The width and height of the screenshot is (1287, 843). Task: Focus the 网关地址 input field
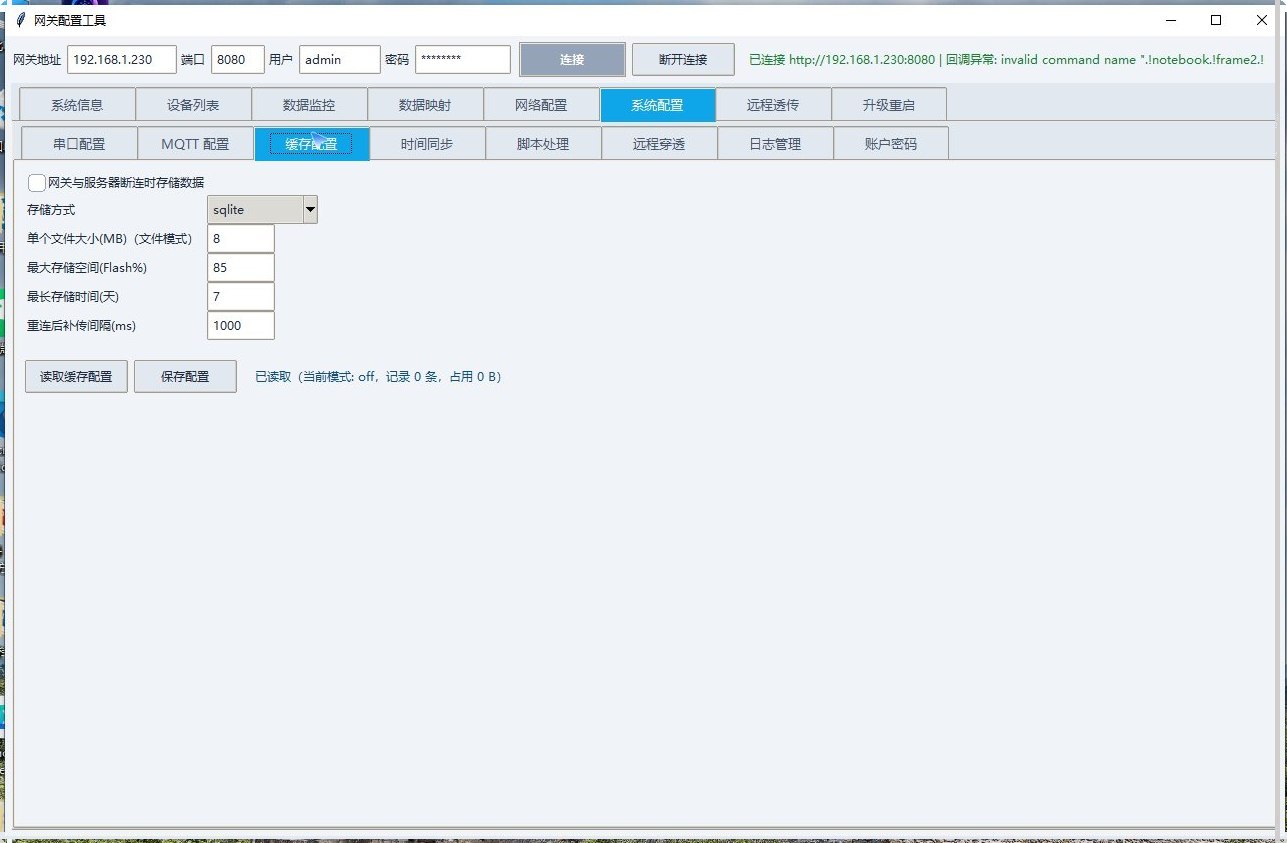coord(122,60)
